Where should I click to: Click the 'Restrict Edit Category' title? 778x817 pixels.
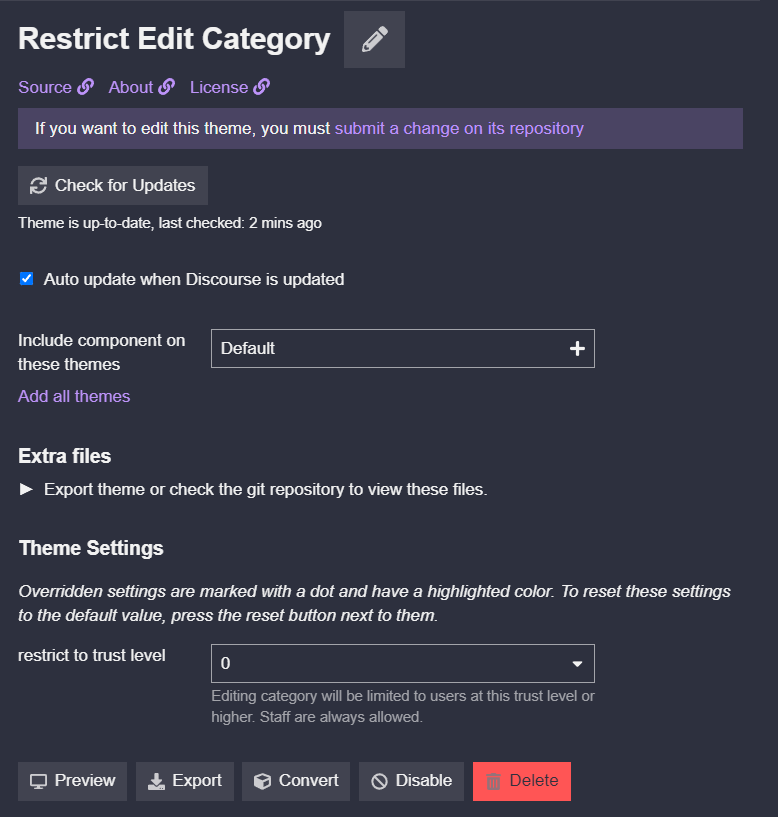[x=175, y=39]
